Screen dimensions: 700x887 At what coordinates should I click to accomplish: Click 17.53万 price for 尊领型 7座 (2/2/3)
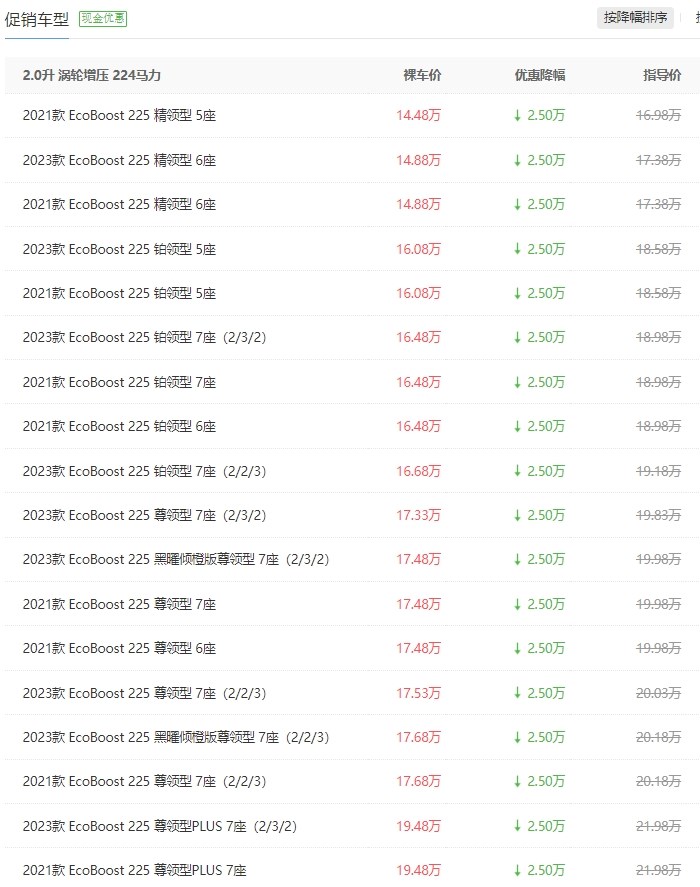click(x=418, y=693)
